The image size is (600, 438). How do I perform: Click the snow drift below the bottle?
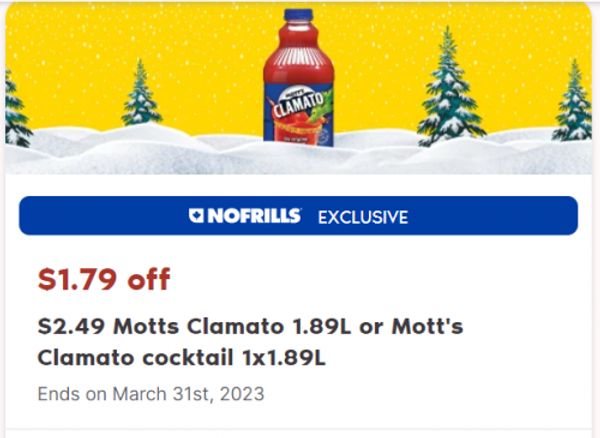coord(298,159)
